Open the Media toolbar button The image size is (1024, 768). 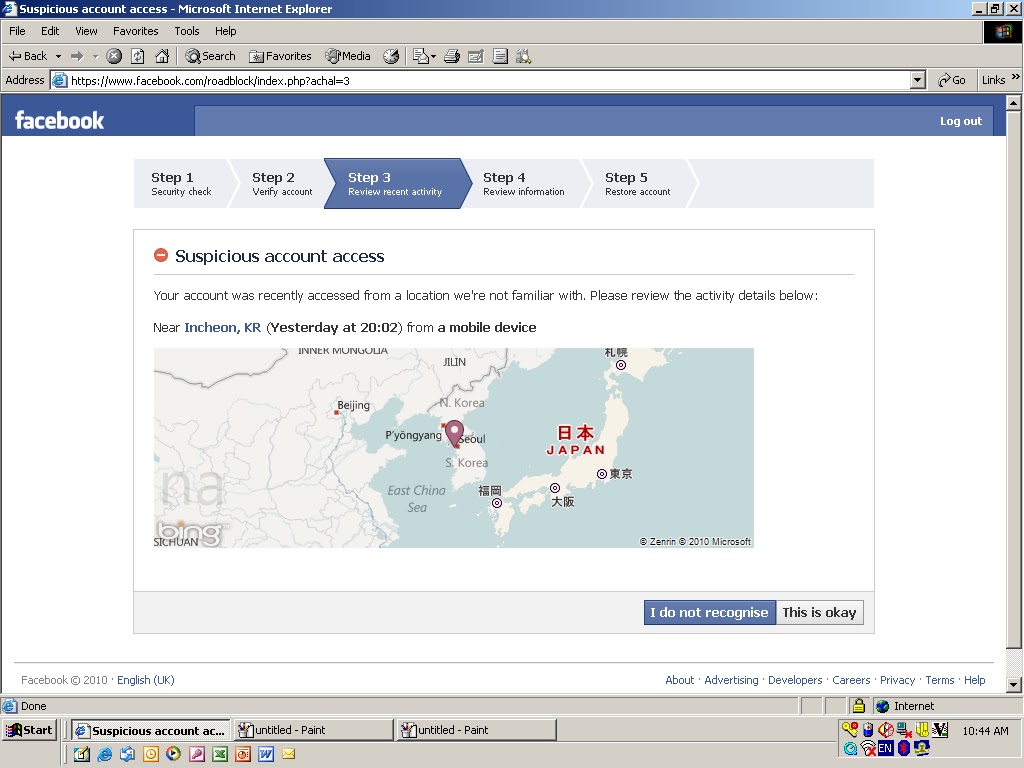[348, 56]
